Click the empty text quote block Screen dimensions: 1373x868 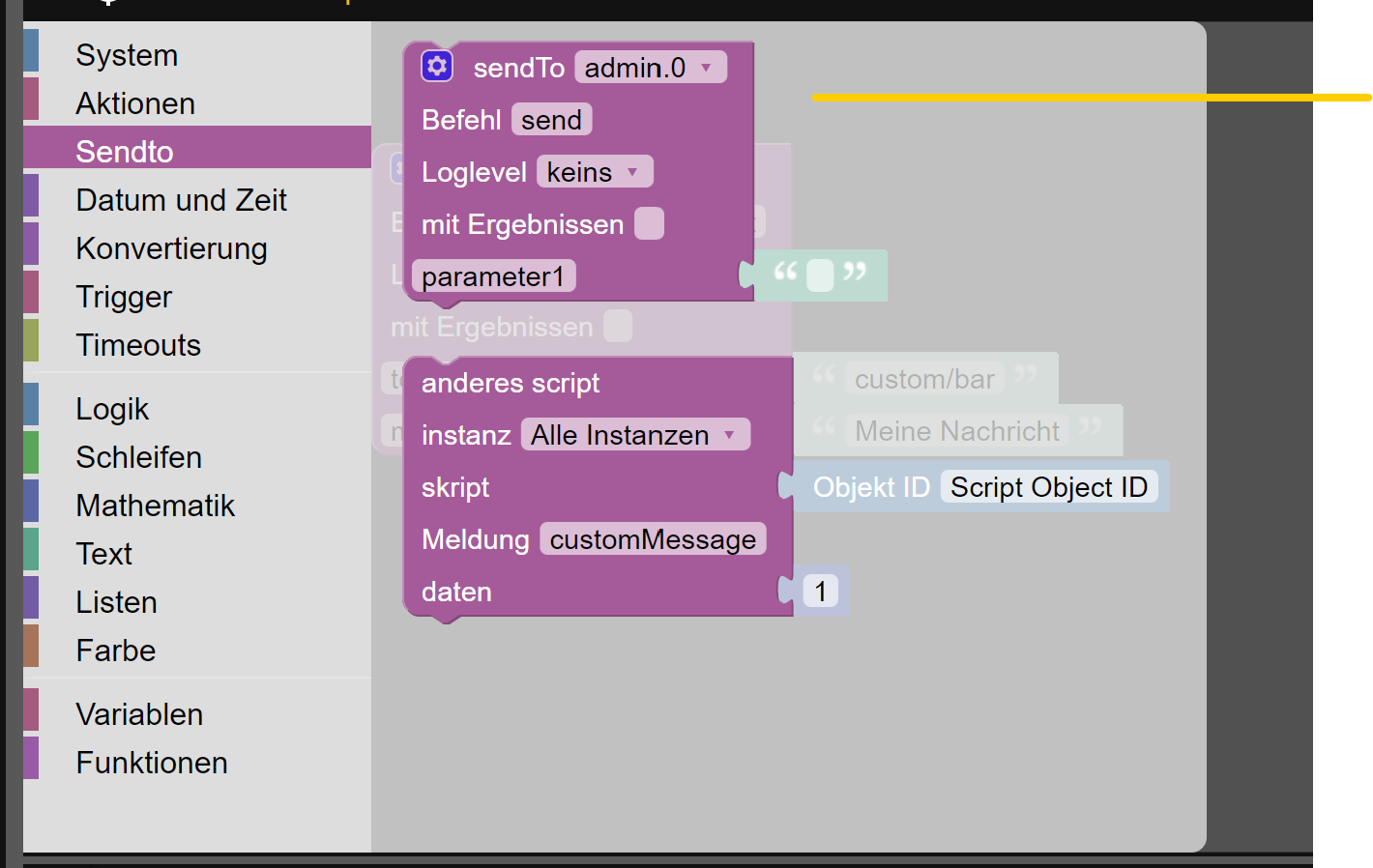point(820,275)
